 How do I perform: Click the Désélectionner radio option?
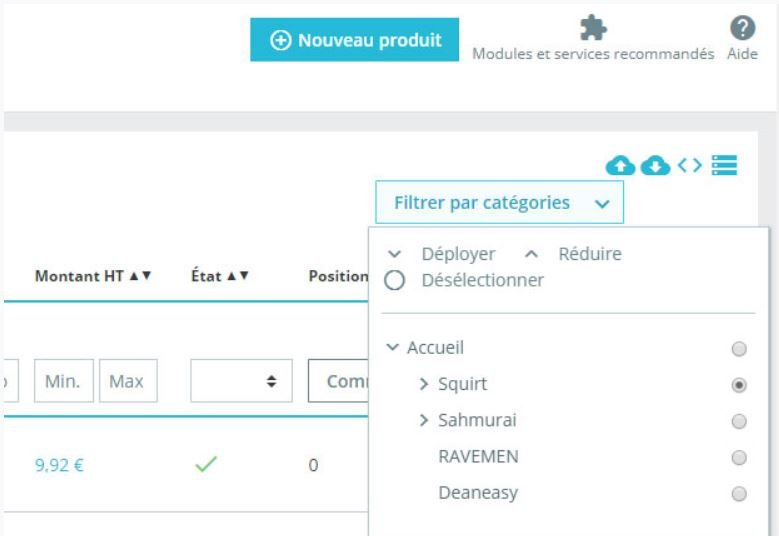click(395, 281)
